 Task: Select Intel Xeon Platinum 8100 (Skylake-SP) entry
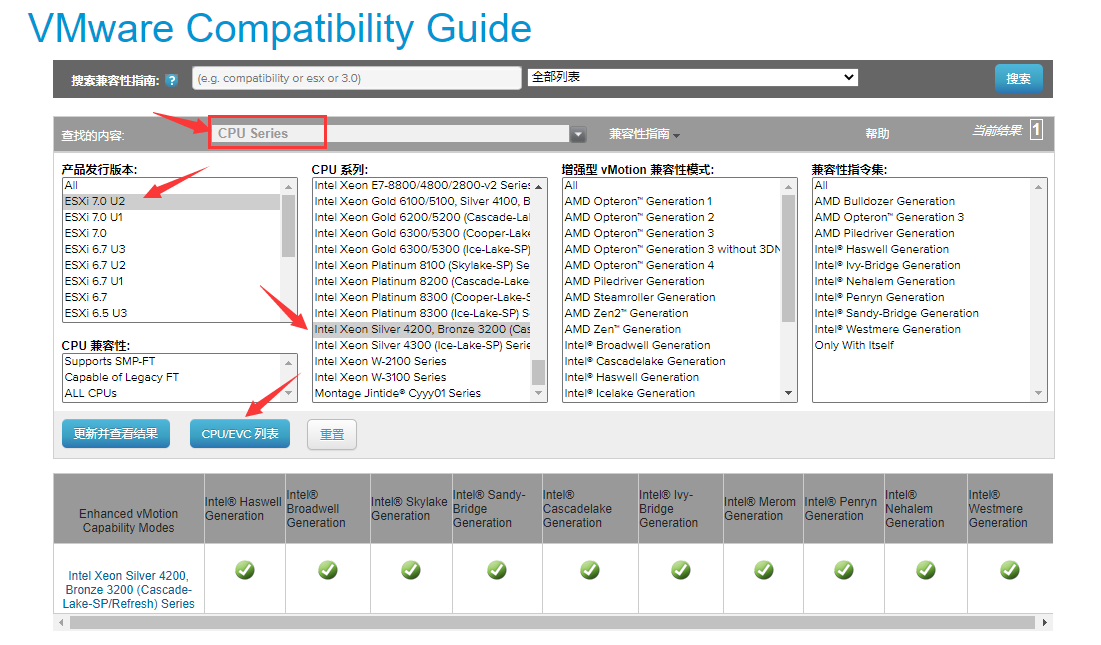pos(422,265)
